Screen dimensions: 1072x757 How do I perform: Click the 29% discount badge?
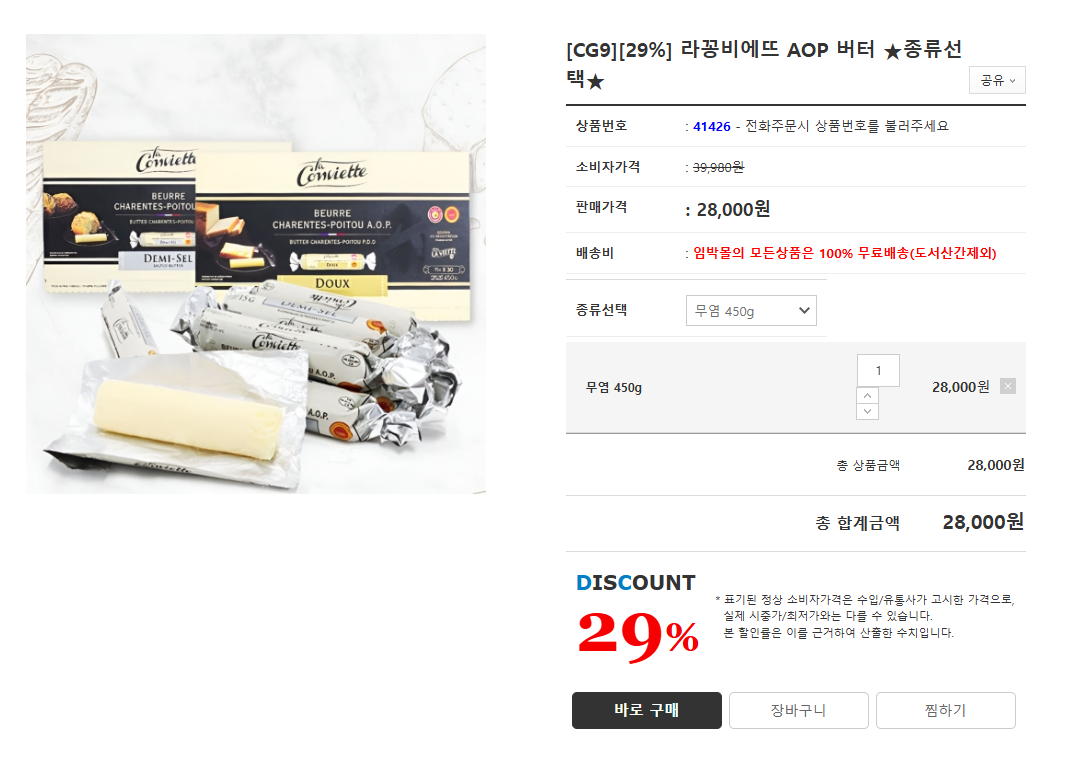[637, 635]
